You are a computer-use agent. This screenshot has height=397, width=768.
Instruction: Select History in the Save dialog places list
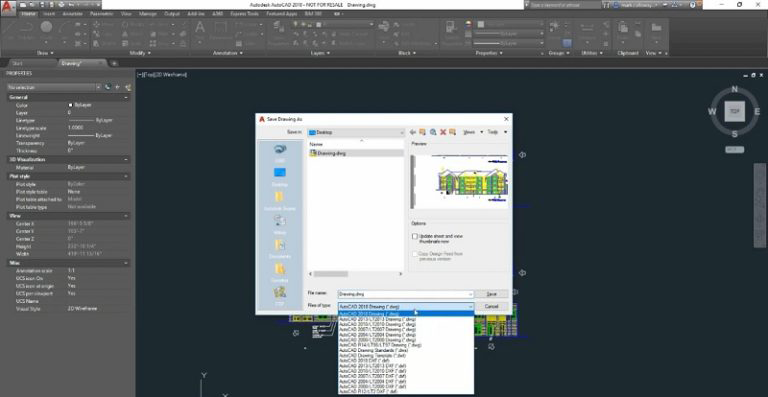pos(280,225)
